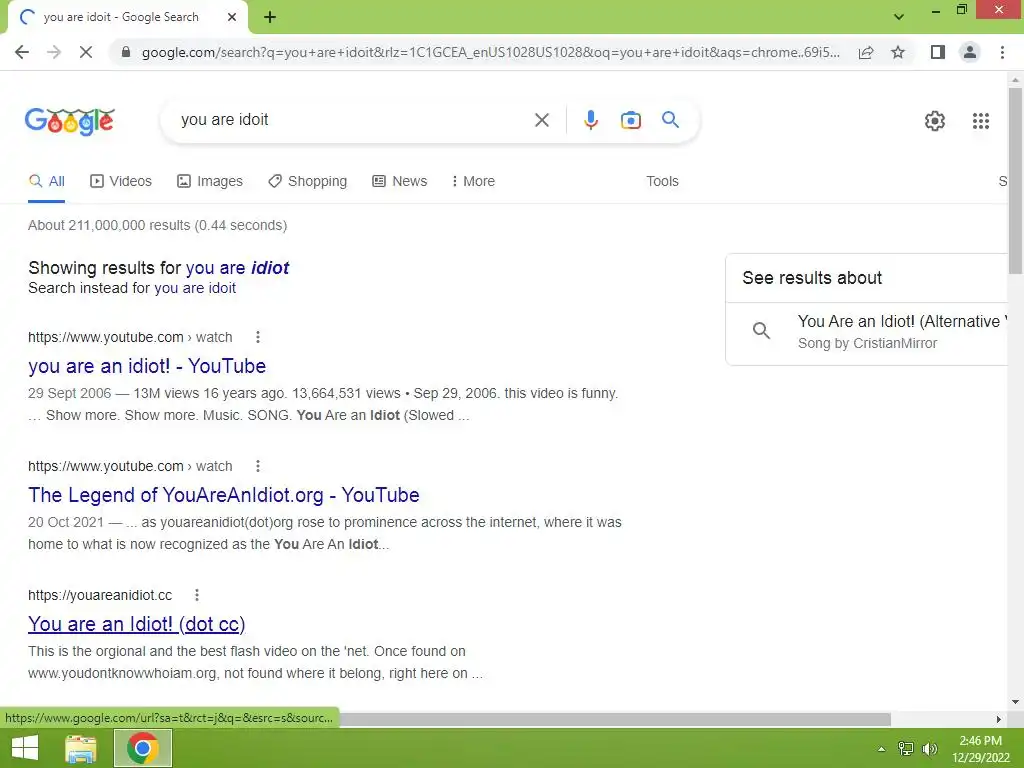
Task: Share this page from the address bar
Action: 866,52
